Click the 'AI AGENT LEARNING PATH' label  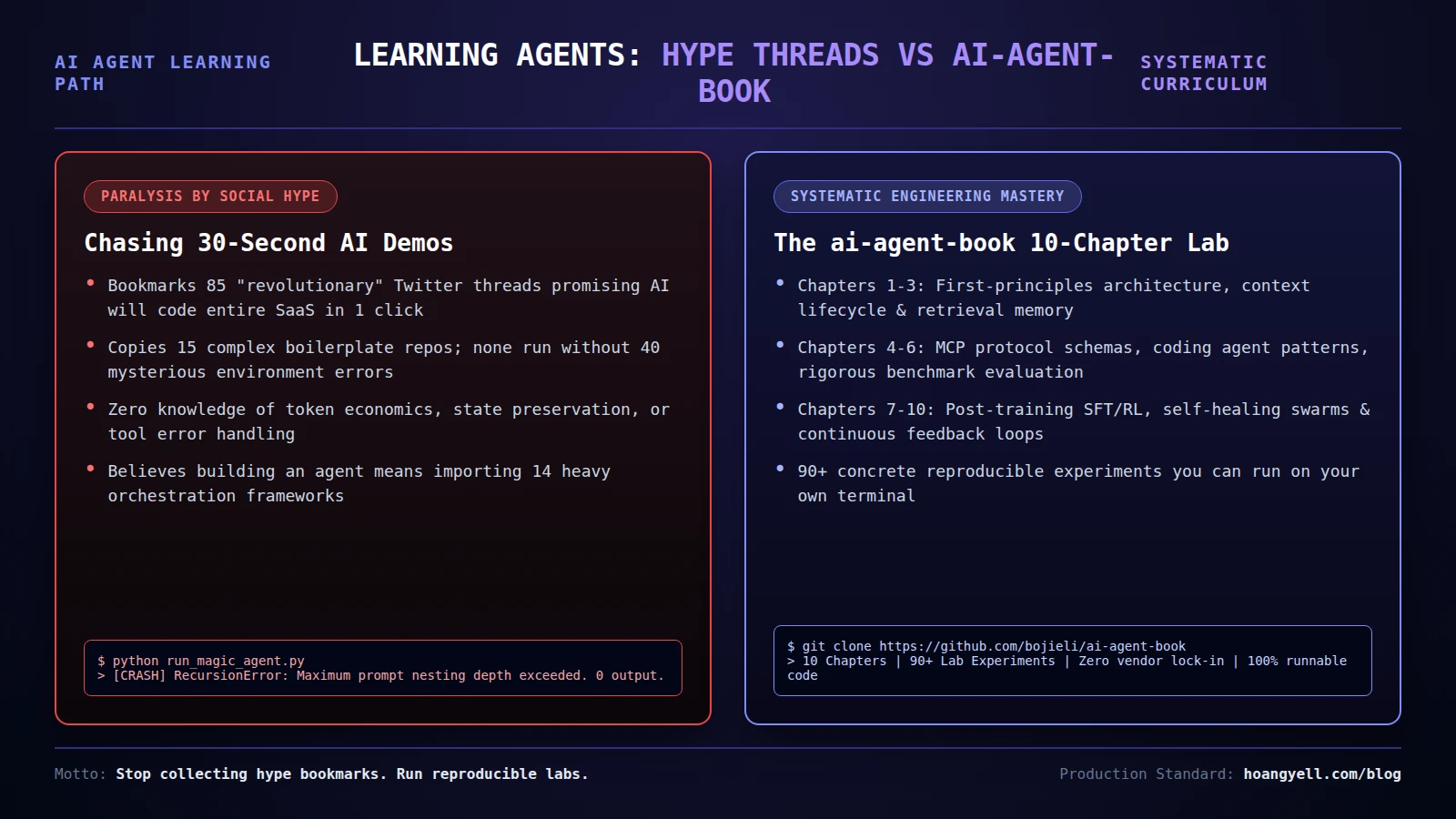[x=163, y=73]
